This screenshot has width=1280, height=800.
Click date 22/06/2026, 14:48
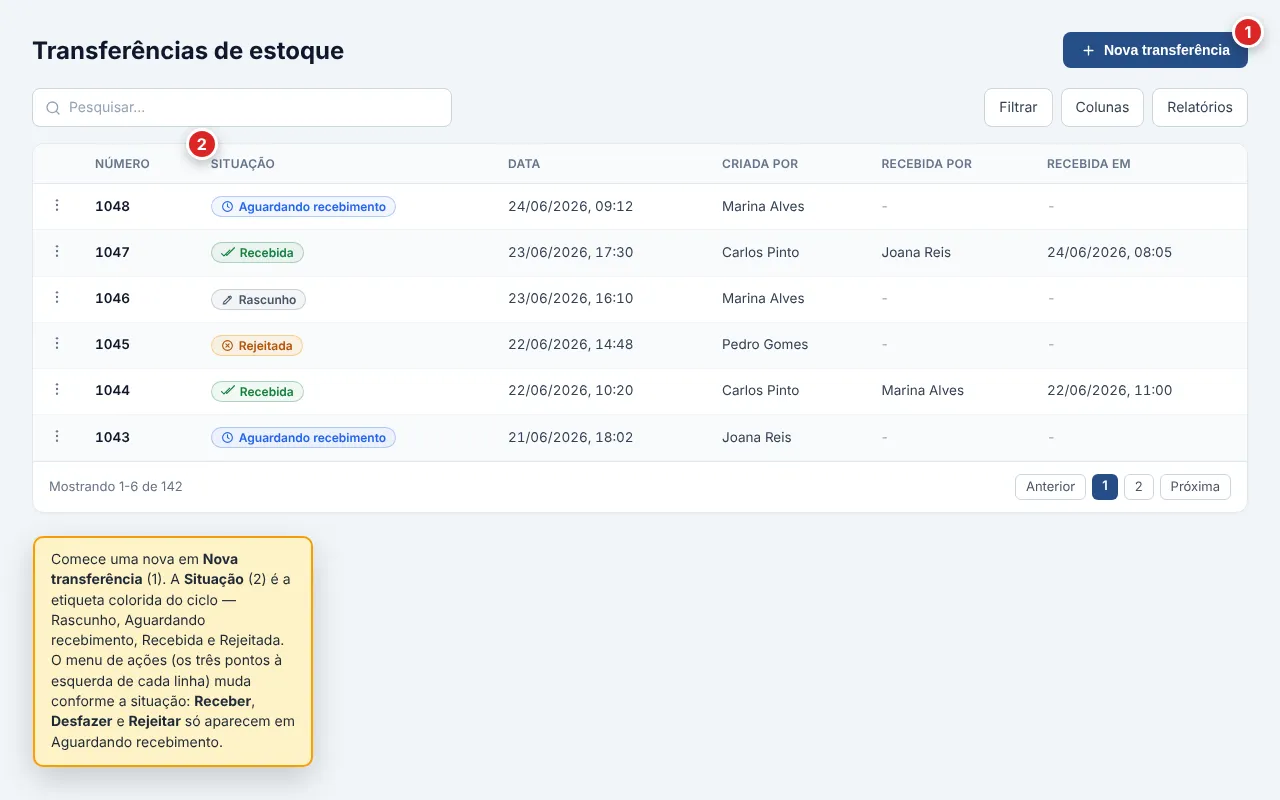tap(570, 344)
